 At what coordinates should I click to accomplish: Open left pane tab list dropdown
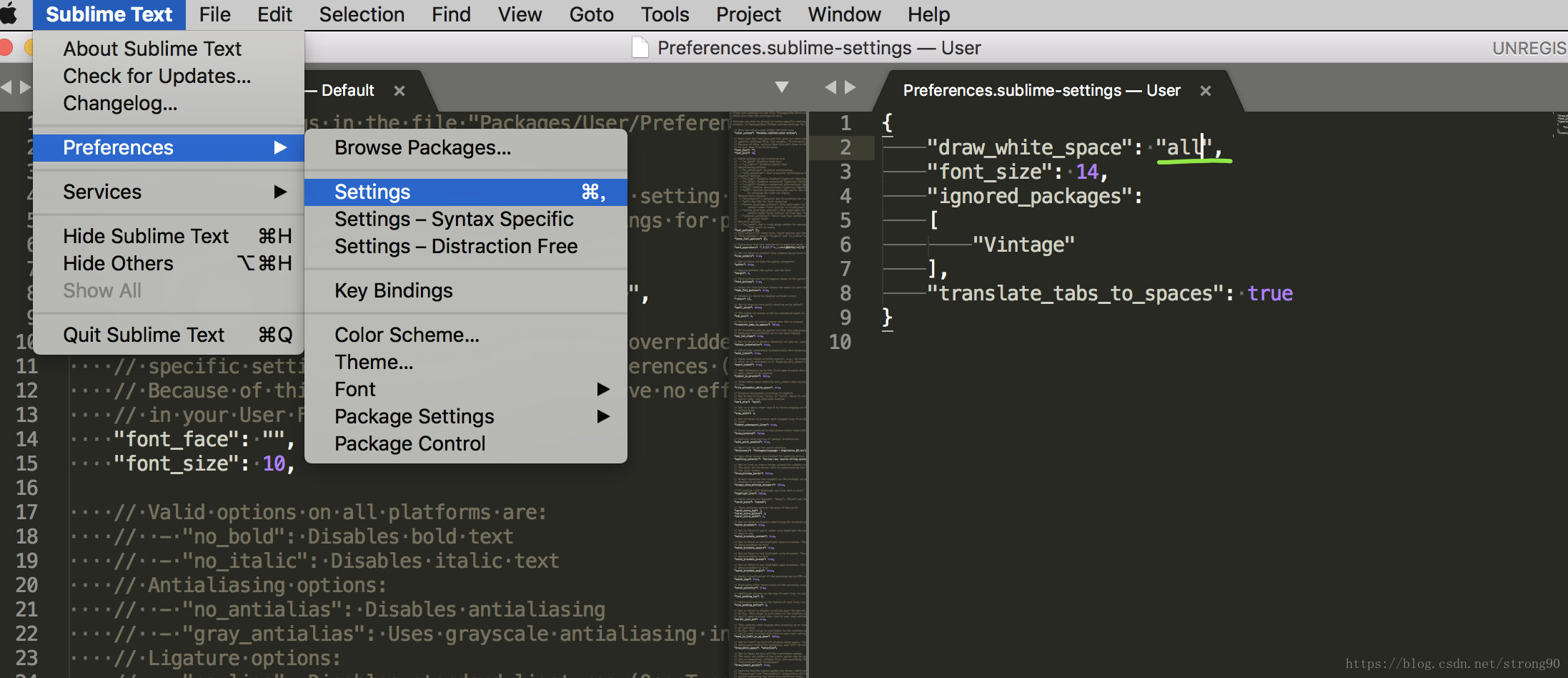(782, 87)
